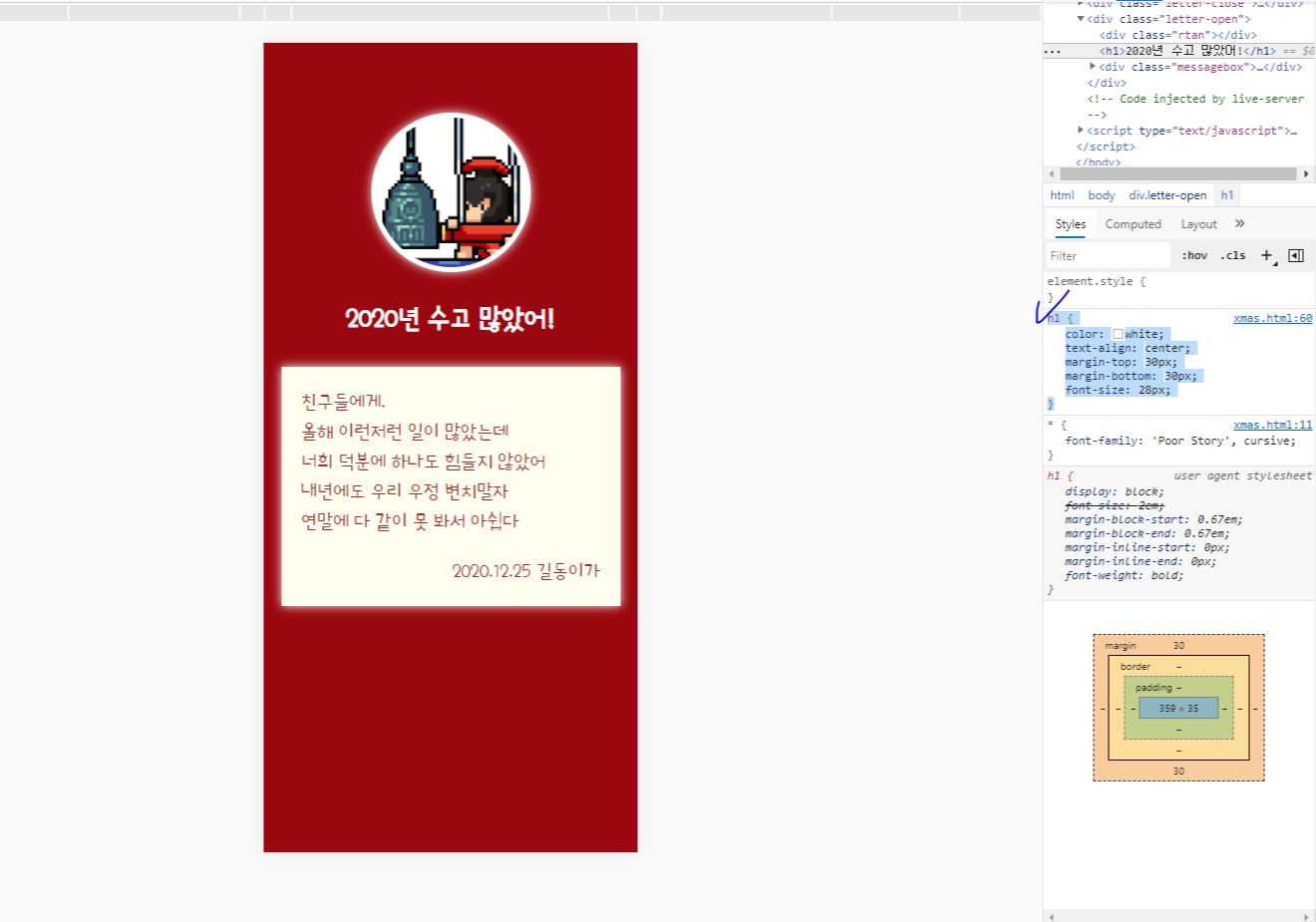Click the '2020년 수고 많았어!' heading on page
Image resolution: width=1316 pixels, height=922 pixels.
click(450, 319)
